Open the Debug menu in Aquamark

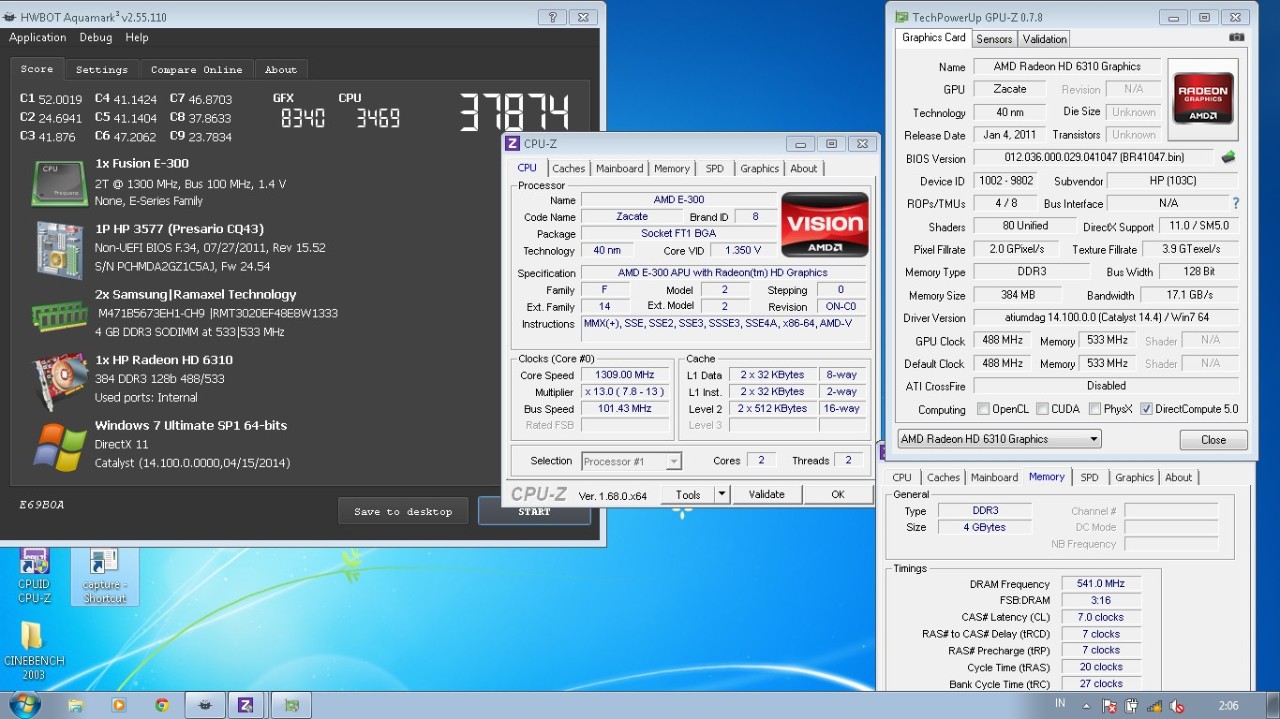[x=96, y=37]
